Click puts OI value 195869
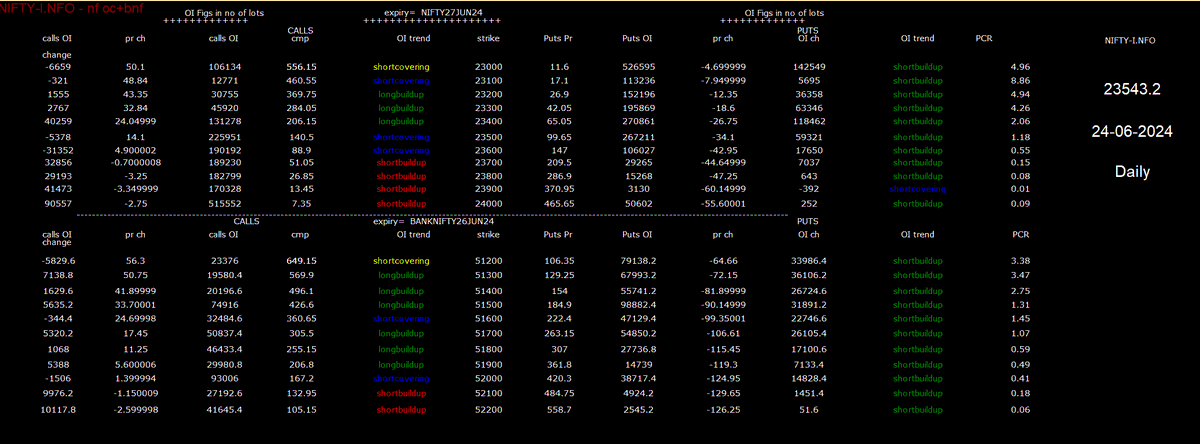Image resolution: width=1200 pixels, height=444 pixels. [637, 106]
